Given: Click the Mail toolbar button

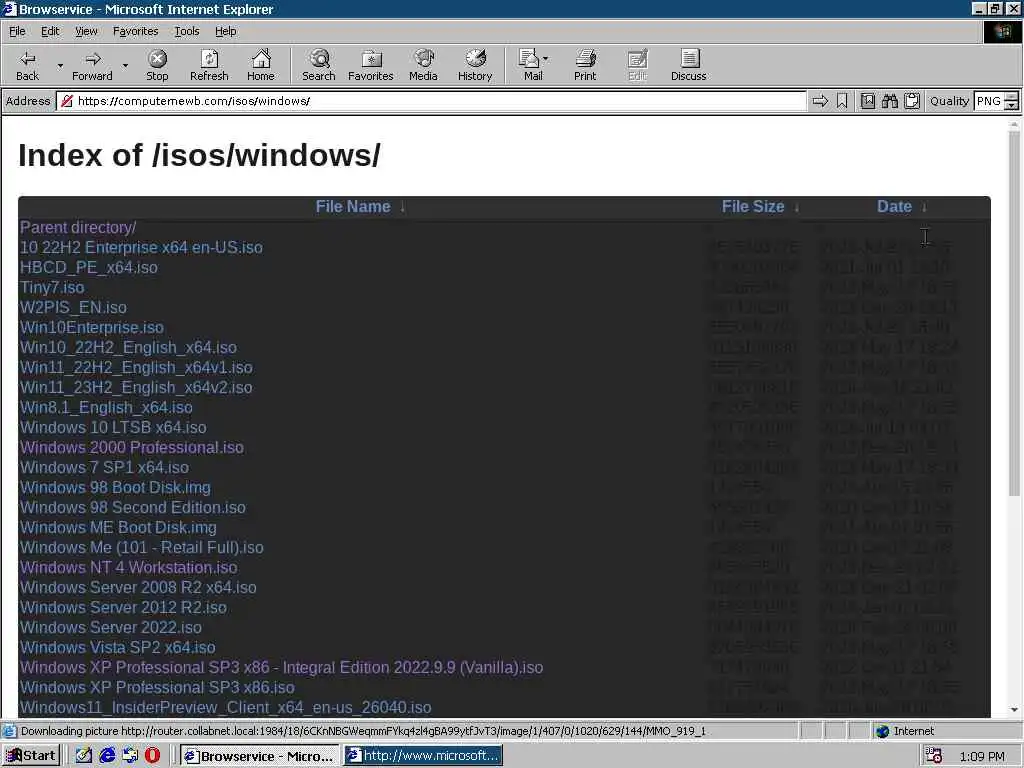Looking at the screenshot, I should point(532,65).
